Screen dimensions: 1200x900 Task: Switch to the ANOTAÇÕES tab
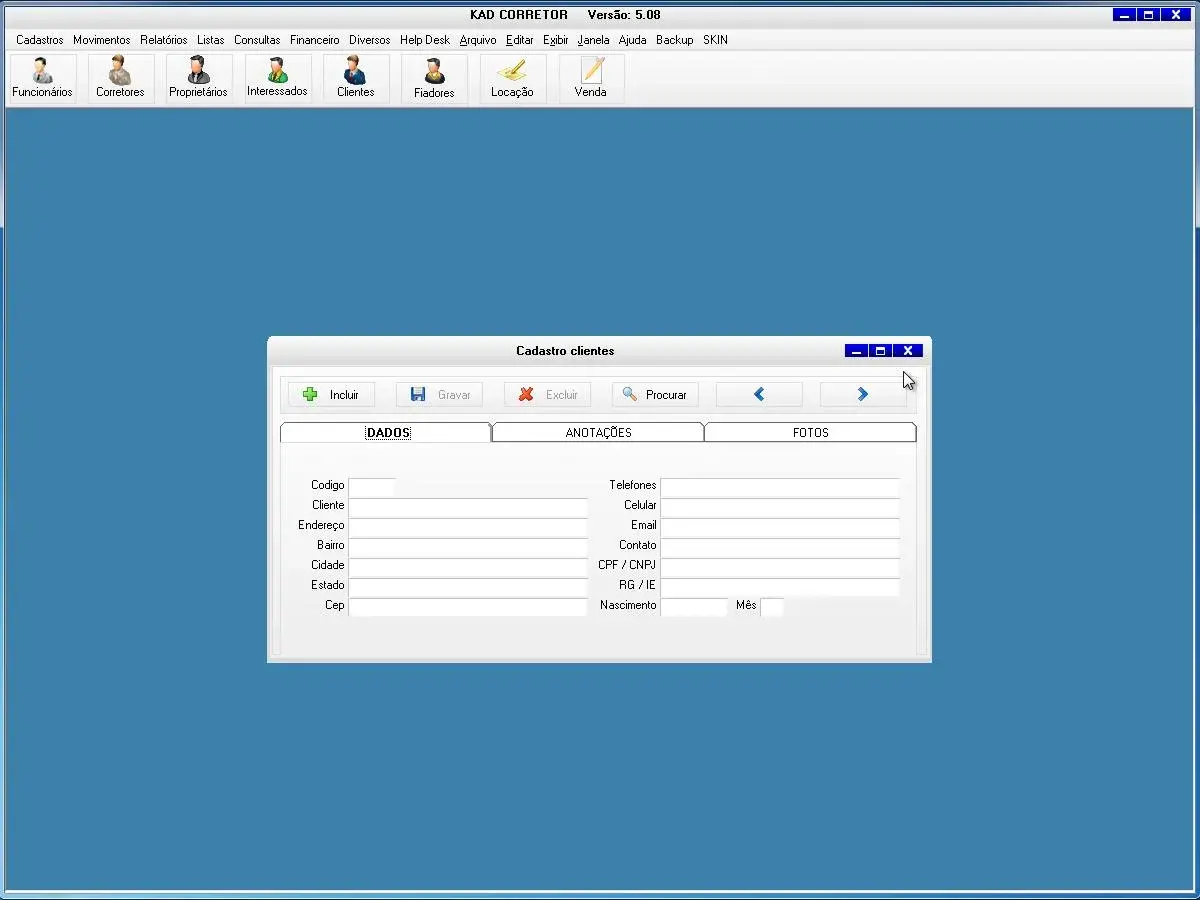coord(598,433)
